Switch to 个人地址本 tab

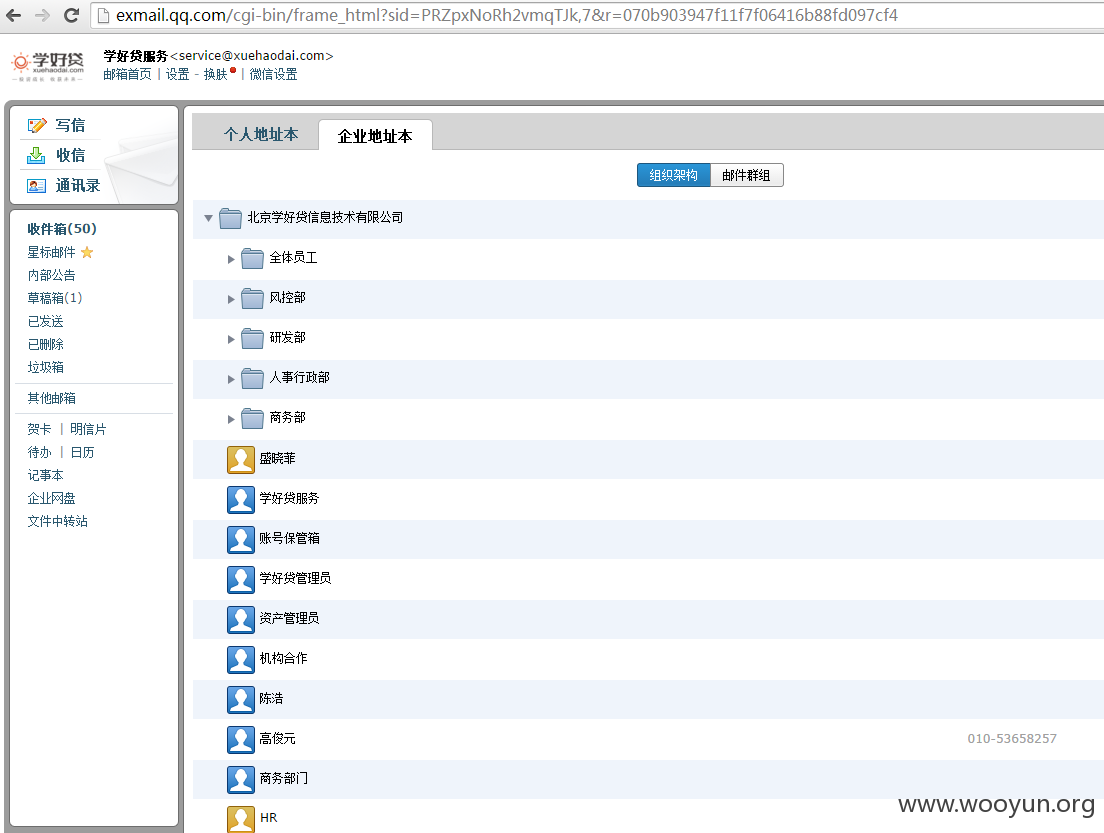261,134
